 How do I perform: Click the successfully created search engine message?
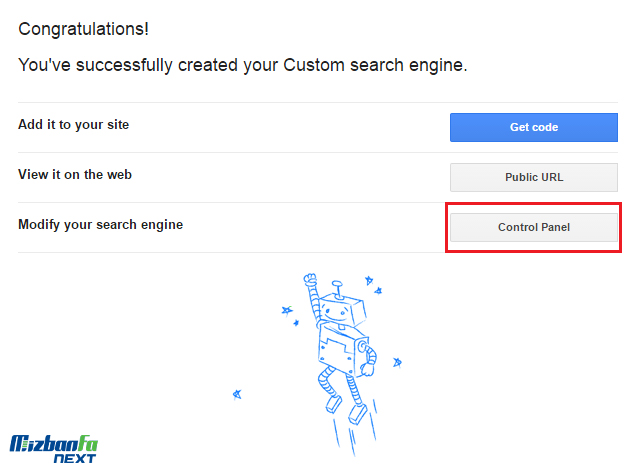click(x=243, y=66)
